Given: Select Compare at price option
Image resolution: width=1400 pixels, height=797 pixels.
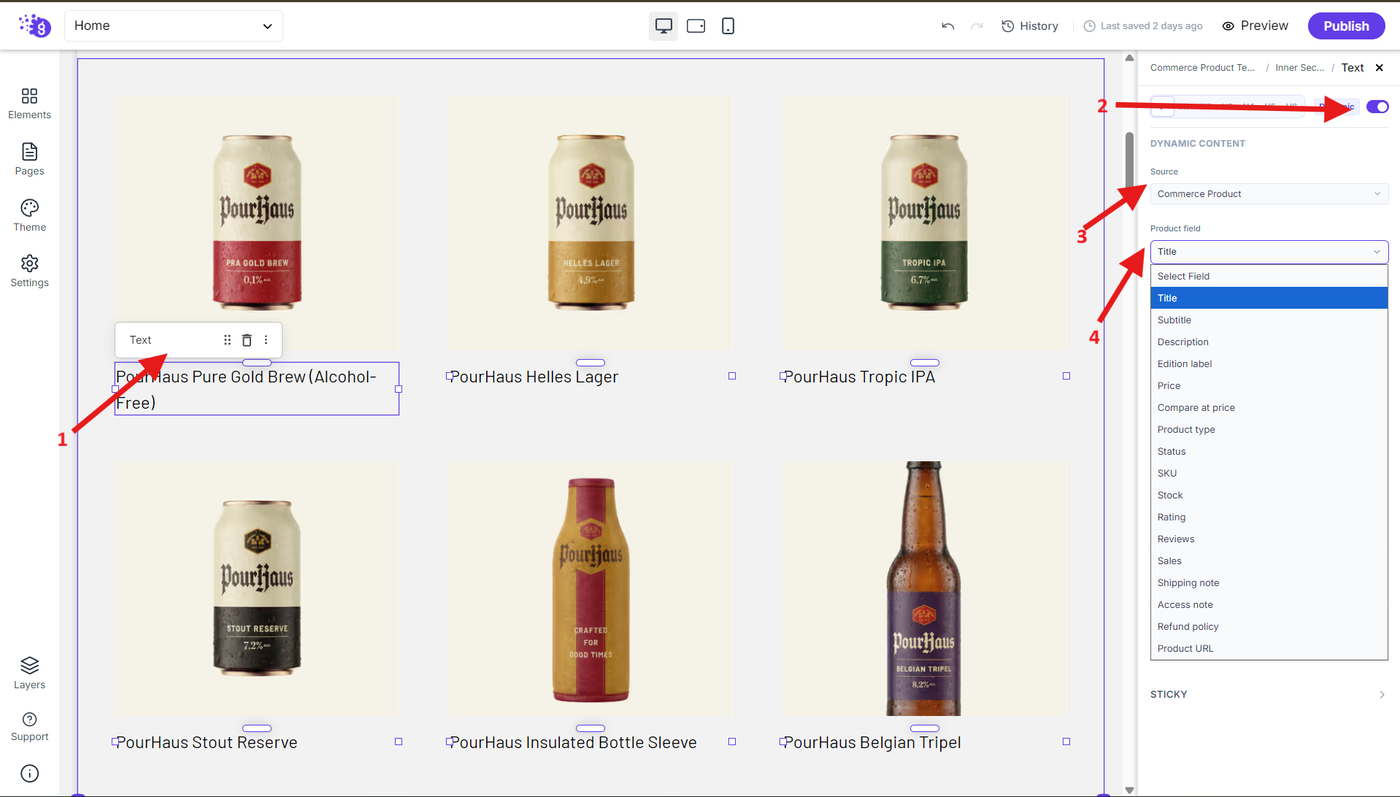Looking at the screenshot, I should coord(1269,408).
